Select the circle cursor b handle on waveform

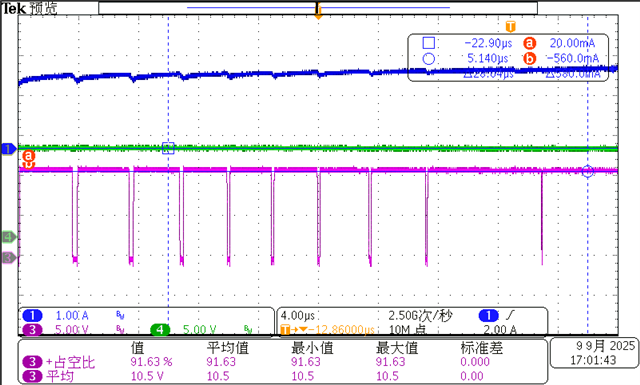(588, 171)
